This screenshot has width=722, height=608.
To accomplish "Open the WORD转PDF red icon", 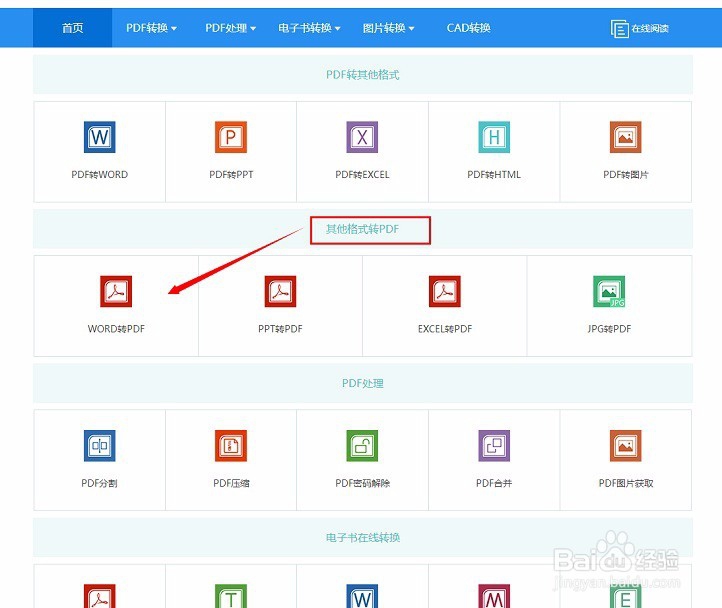I will pos(116,291).
